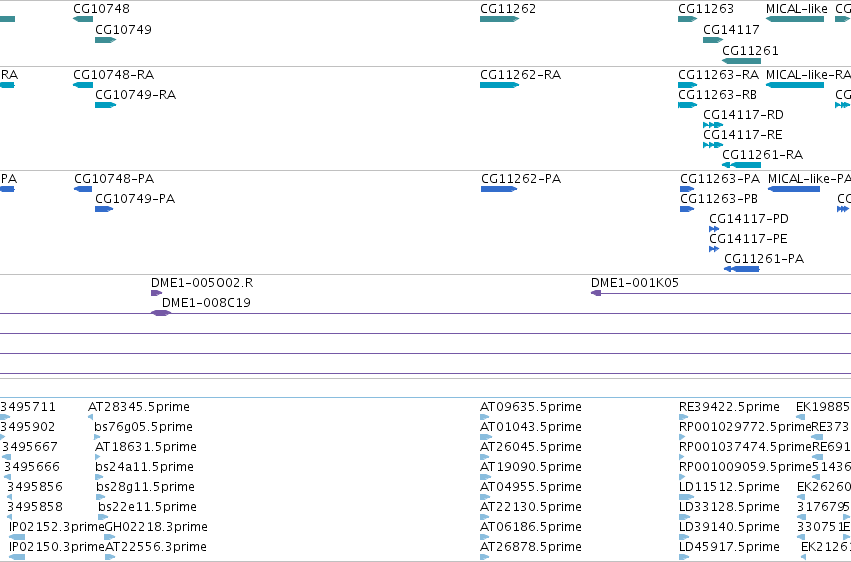
Task: Select the DME1-008C19 clone label
Action: [206, 303]
